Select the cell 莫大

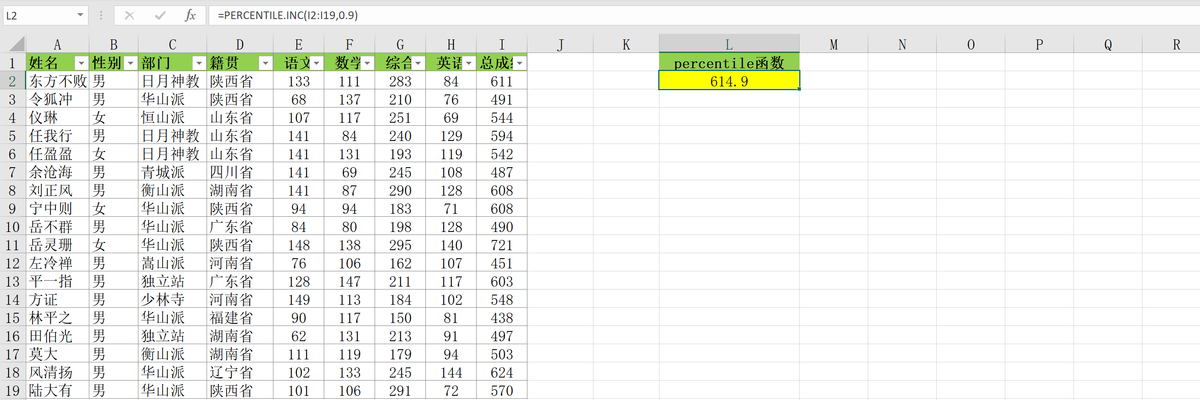(57, 354)
